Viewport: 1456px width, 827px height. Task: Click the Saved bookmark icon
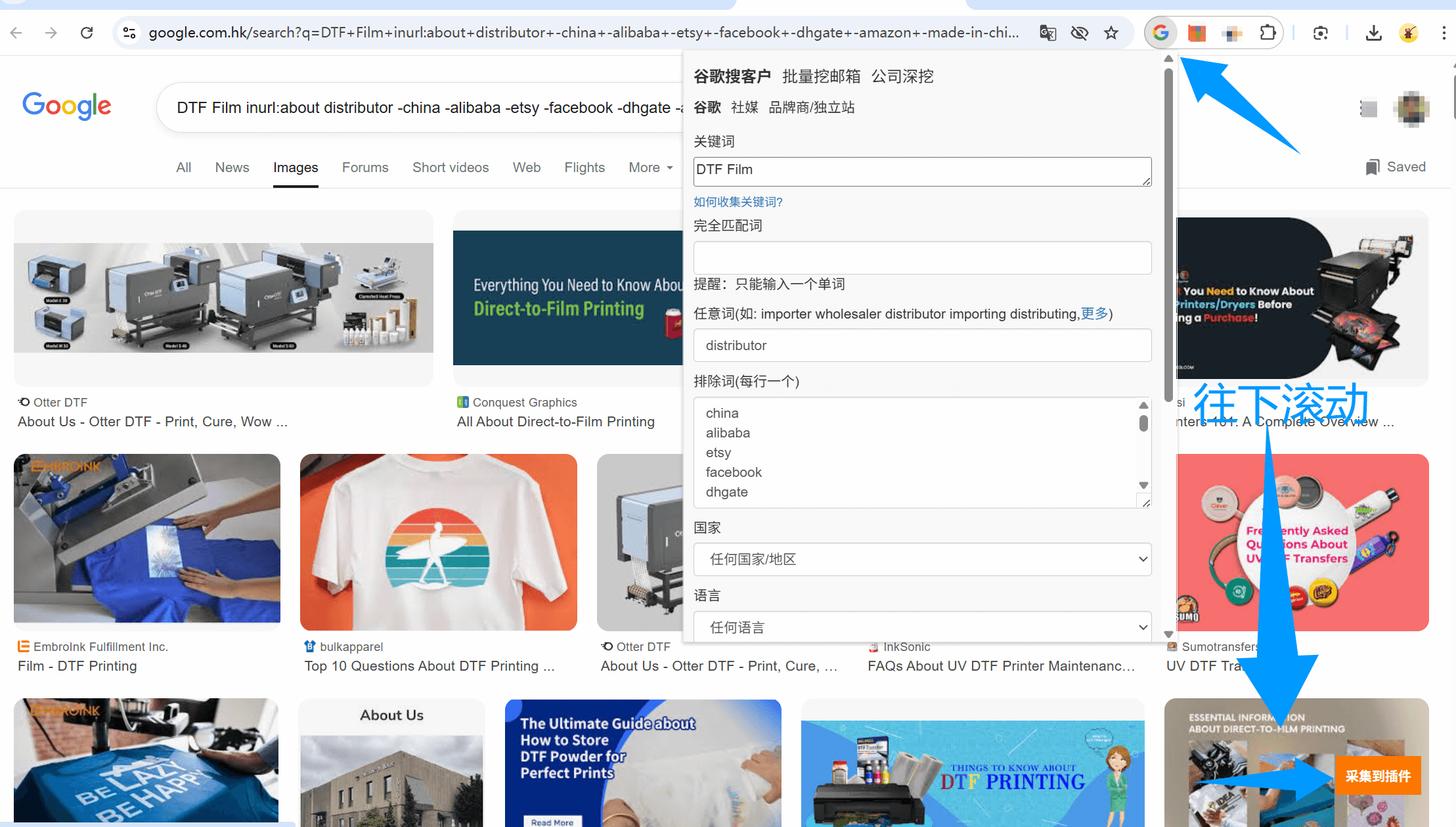point(1372,167)
